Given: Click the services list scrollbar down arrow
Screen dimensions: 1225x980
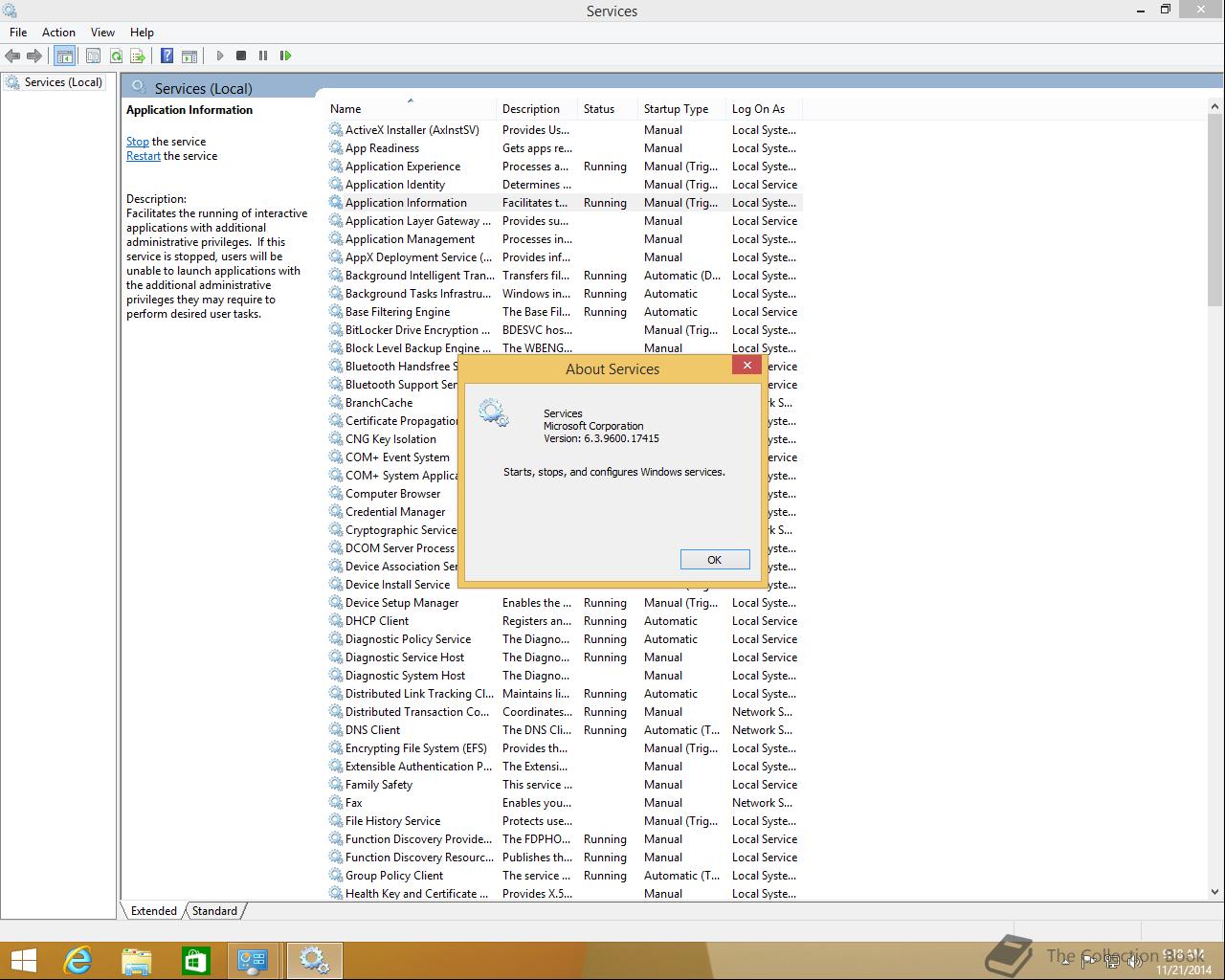Looking at the screenshot, I should (x=1215, y=892).
